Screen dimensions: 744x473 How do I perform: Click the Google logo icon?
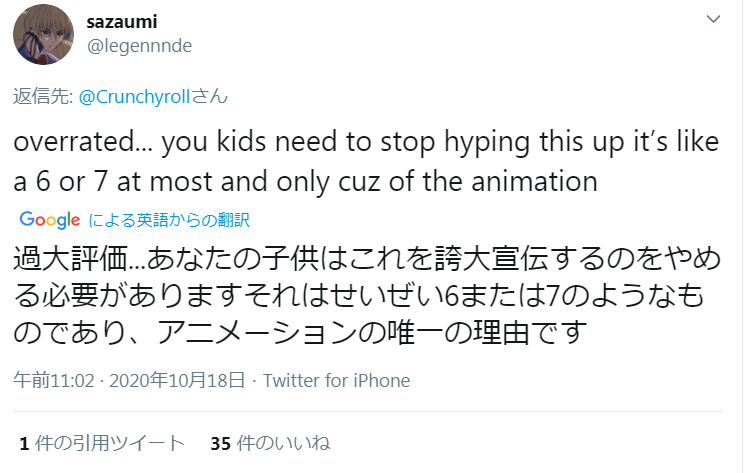point(49,219)
